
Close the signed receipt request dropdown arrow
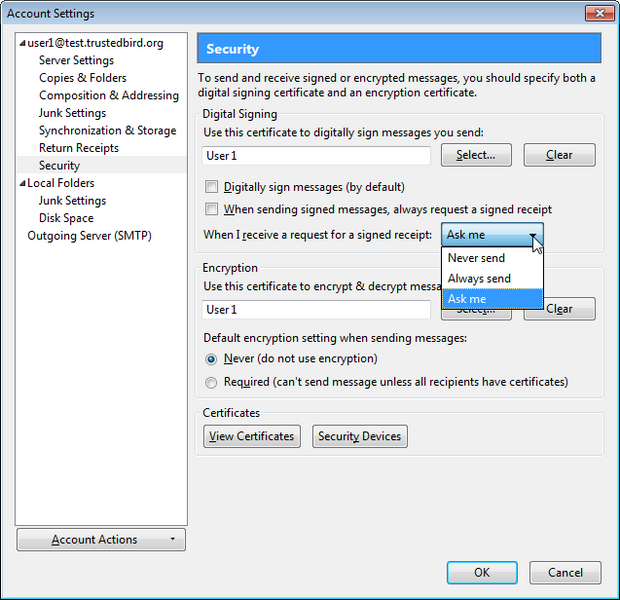click(534, 235)
